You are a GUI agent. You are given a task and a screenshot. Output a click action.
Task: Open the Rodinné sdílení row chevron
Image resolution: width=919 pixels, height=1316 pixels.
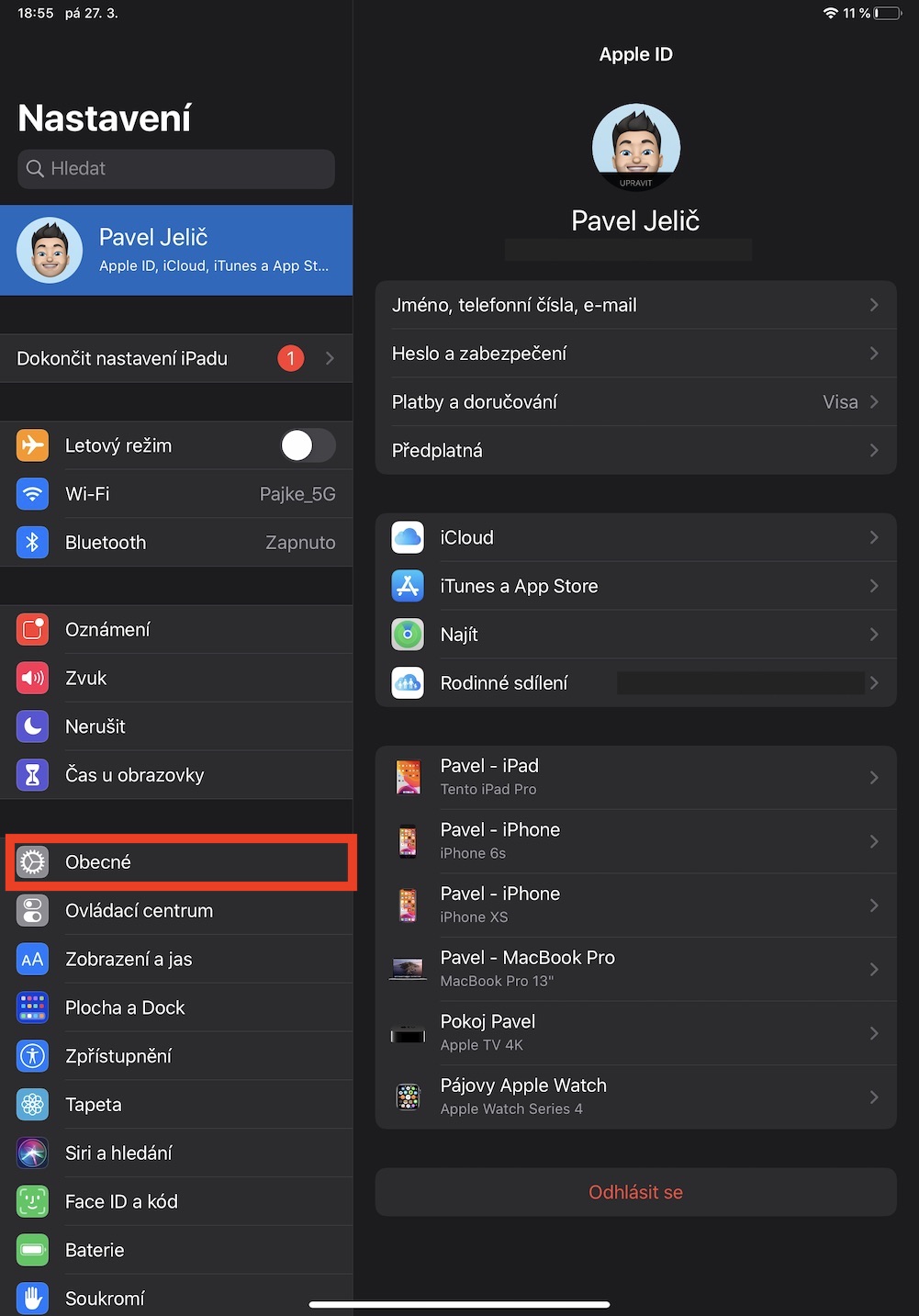tap(874, 683)
